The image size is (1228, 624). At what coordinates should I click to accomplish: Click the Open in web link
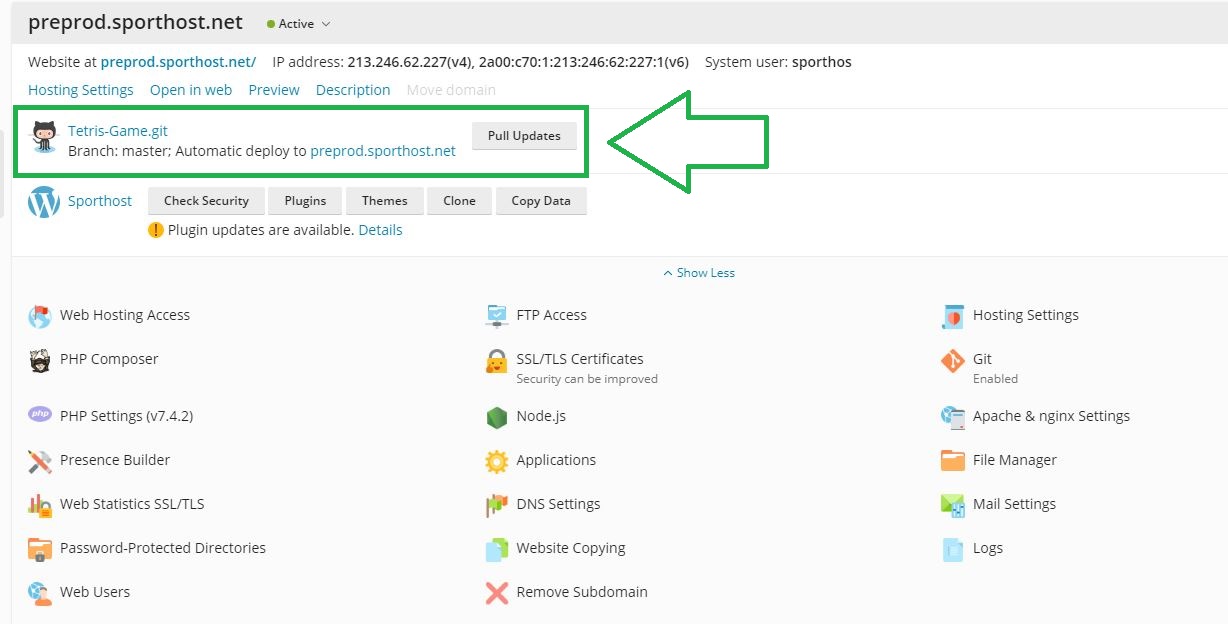coord(191,90)
